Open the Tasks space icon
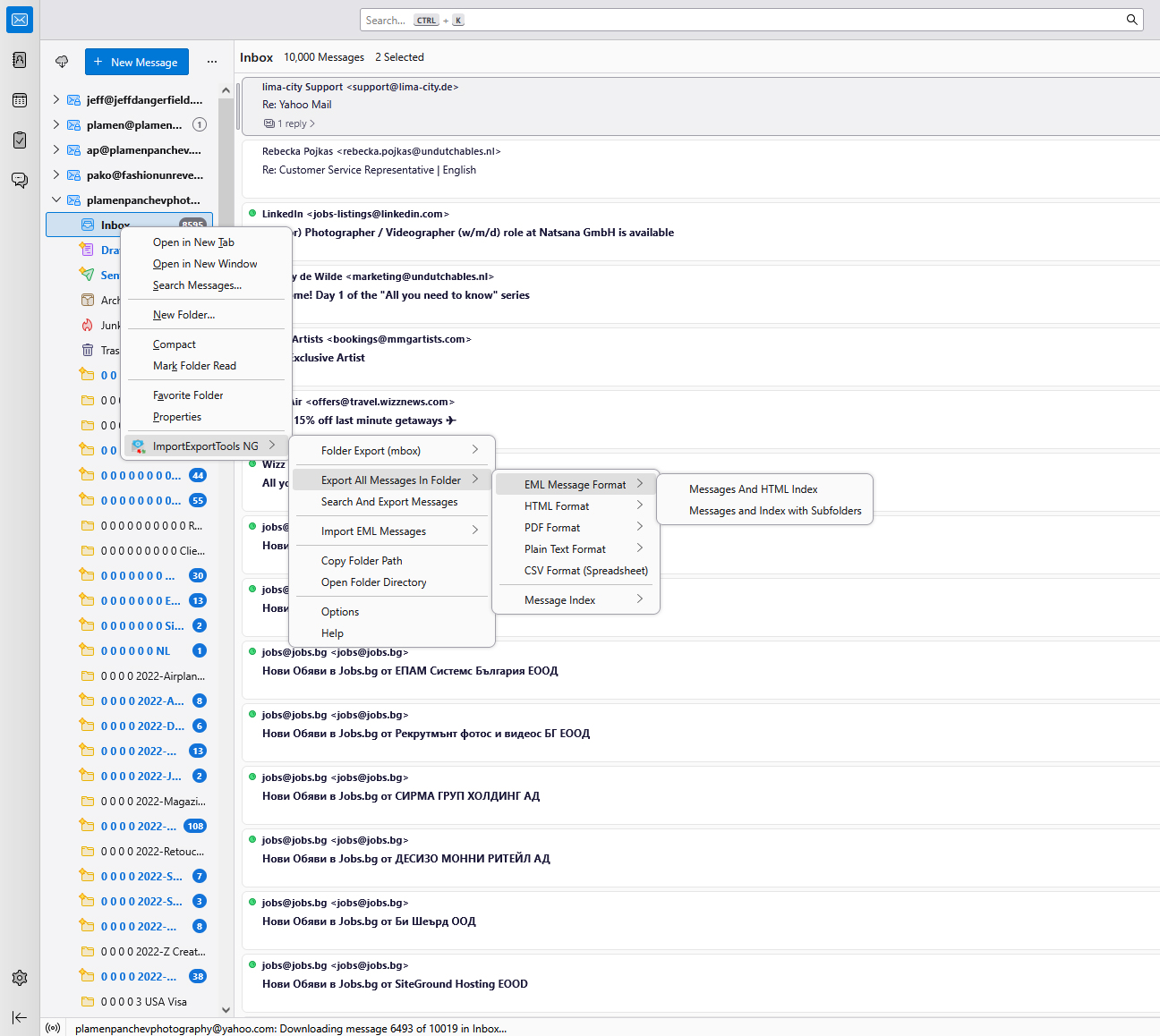1160x1036 pixels. tap(20, 140)
